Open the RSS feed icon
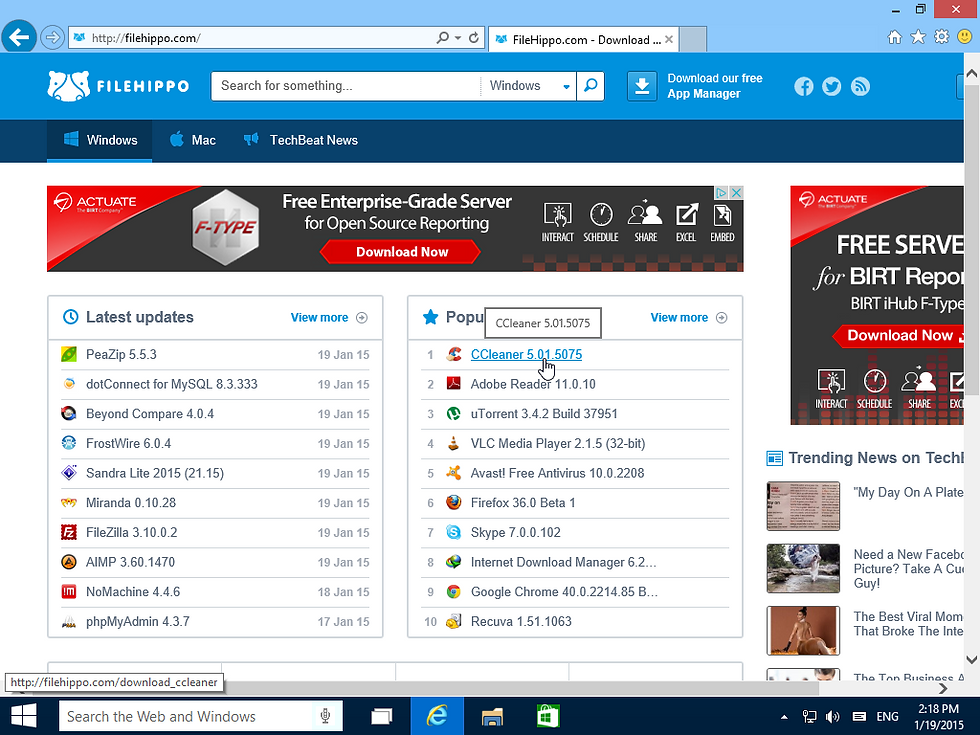The width and height of the screenshot is (980, 735). 860,86
